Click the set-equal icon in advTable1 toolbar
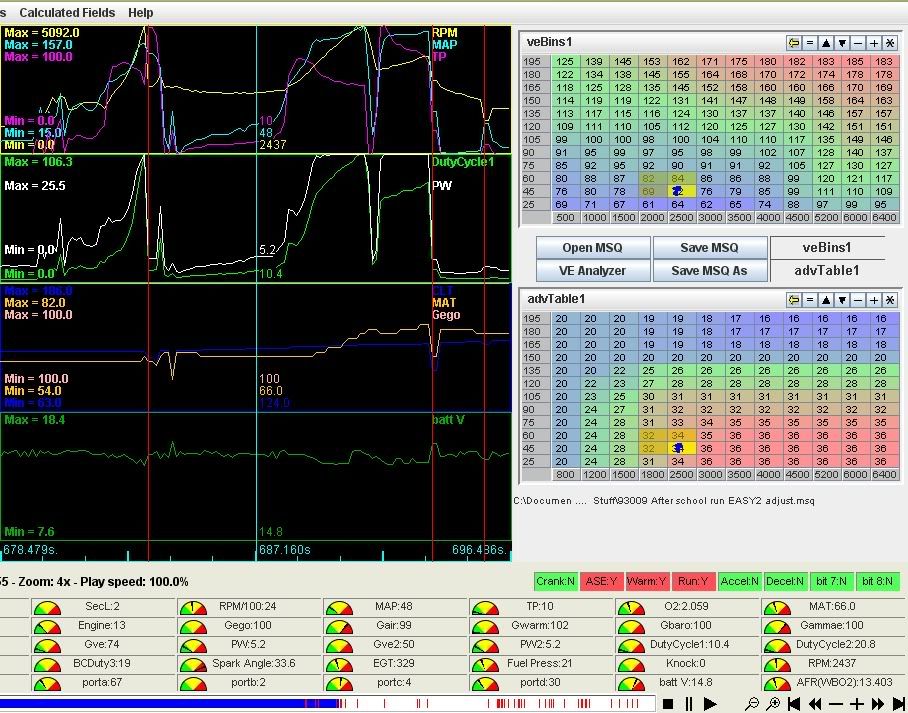The image size is (908, 713). pos(810,299)
